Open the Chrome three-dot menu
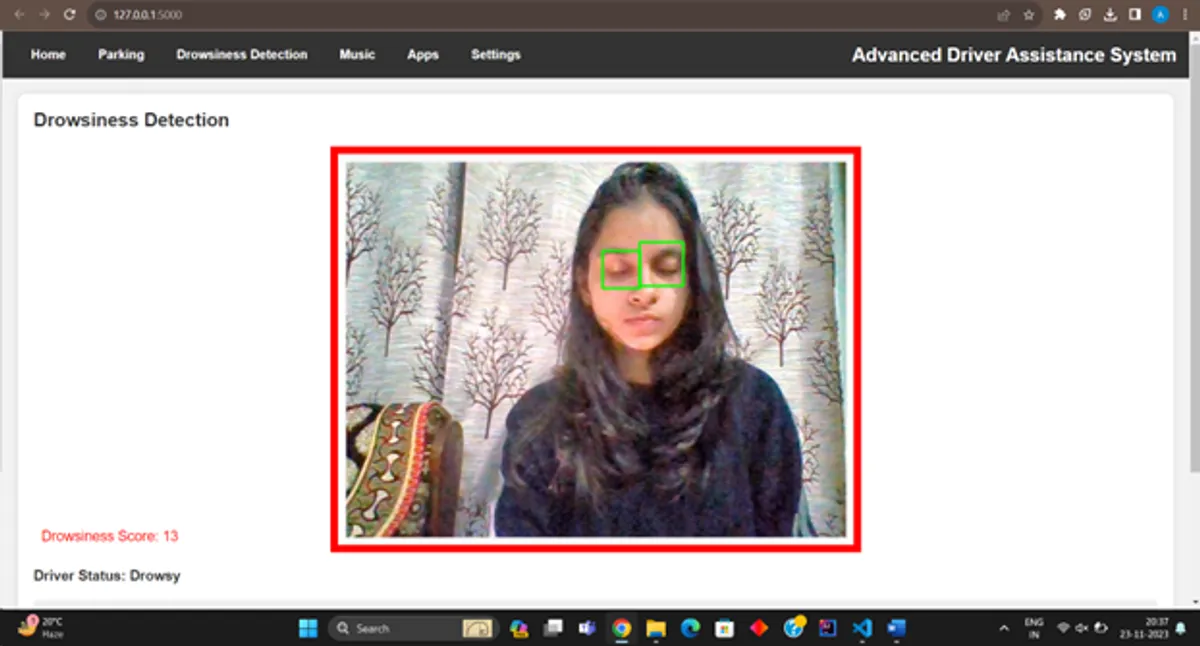 1185,15
